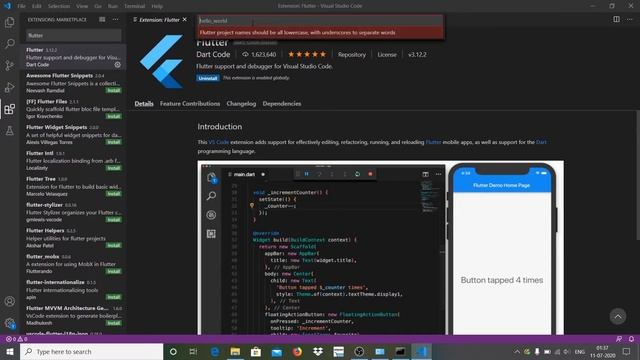Screen dimensions: 640x360
Task: Open the License link
Action: coord(387,54)
